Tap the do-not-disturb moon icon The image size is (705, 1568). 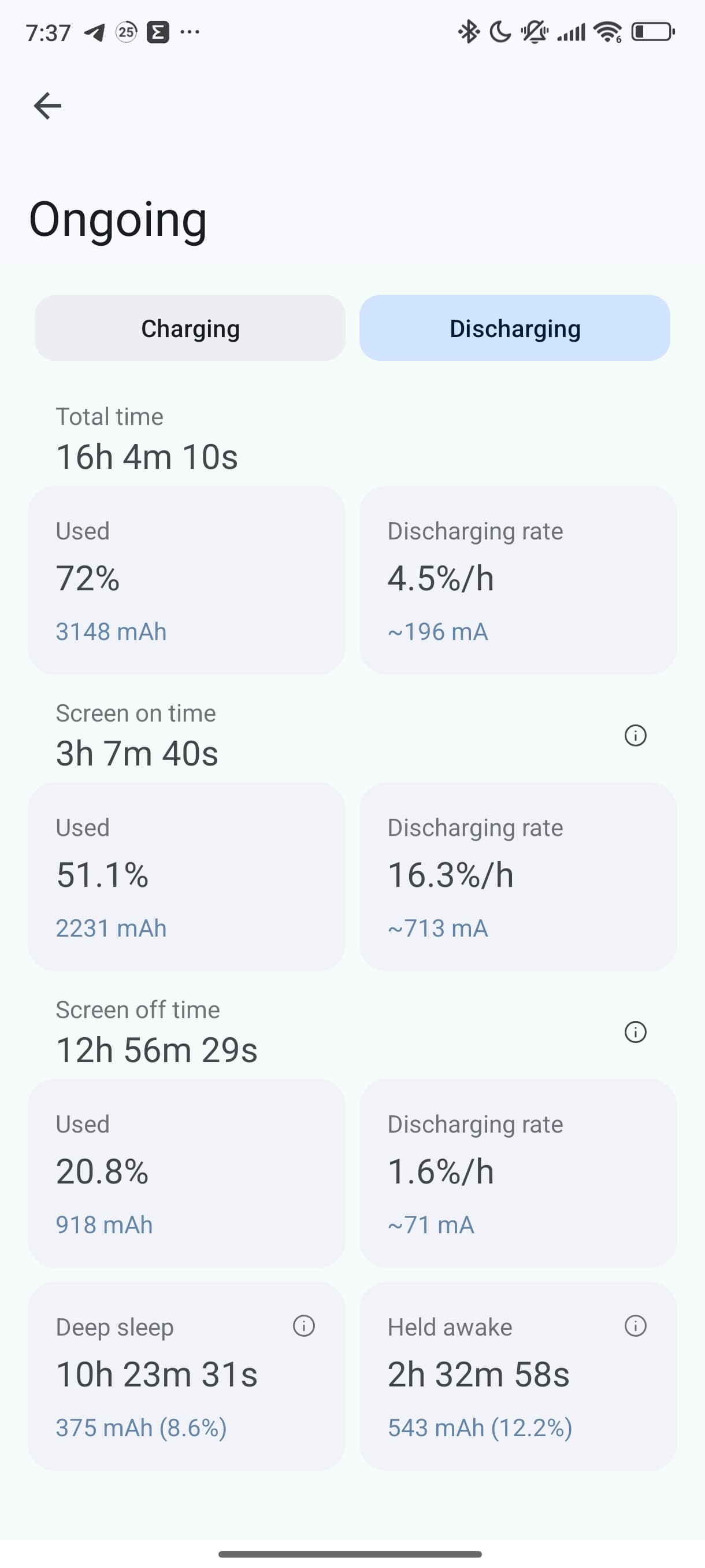(x=500, y=32)
